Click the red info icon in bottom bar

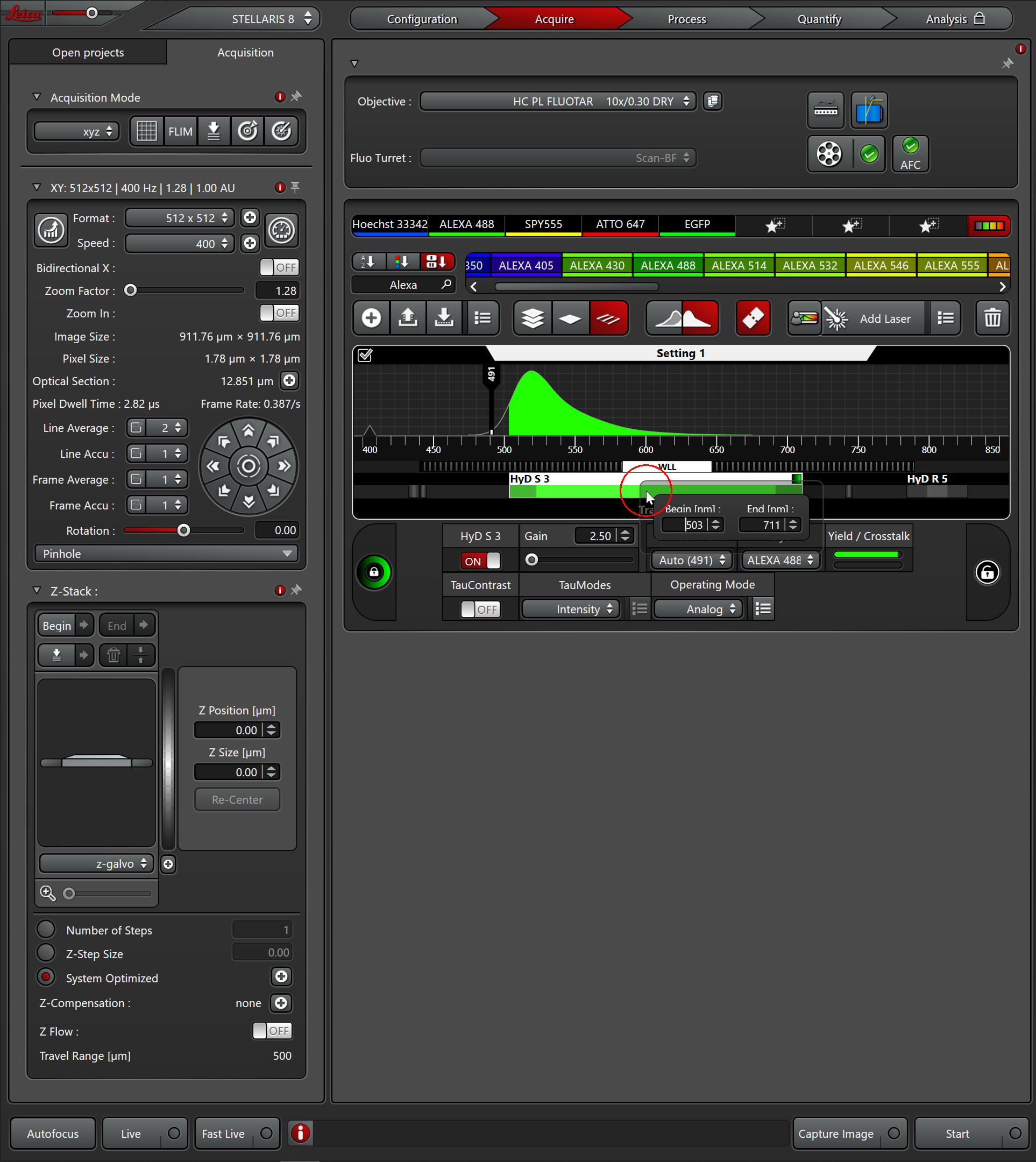(301, 1133)
